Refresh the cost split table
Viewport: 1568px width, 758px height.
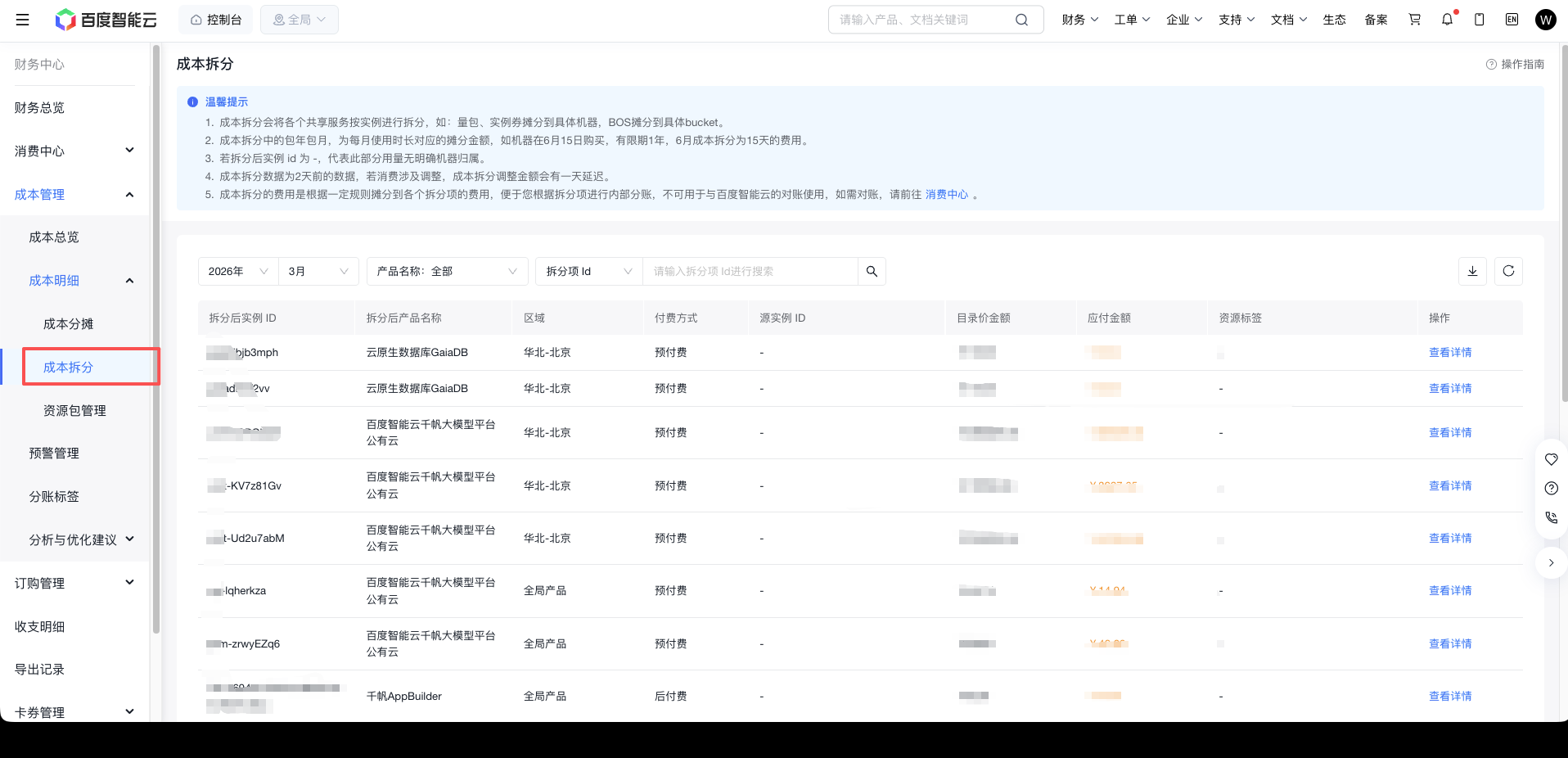pos(1508,271)
